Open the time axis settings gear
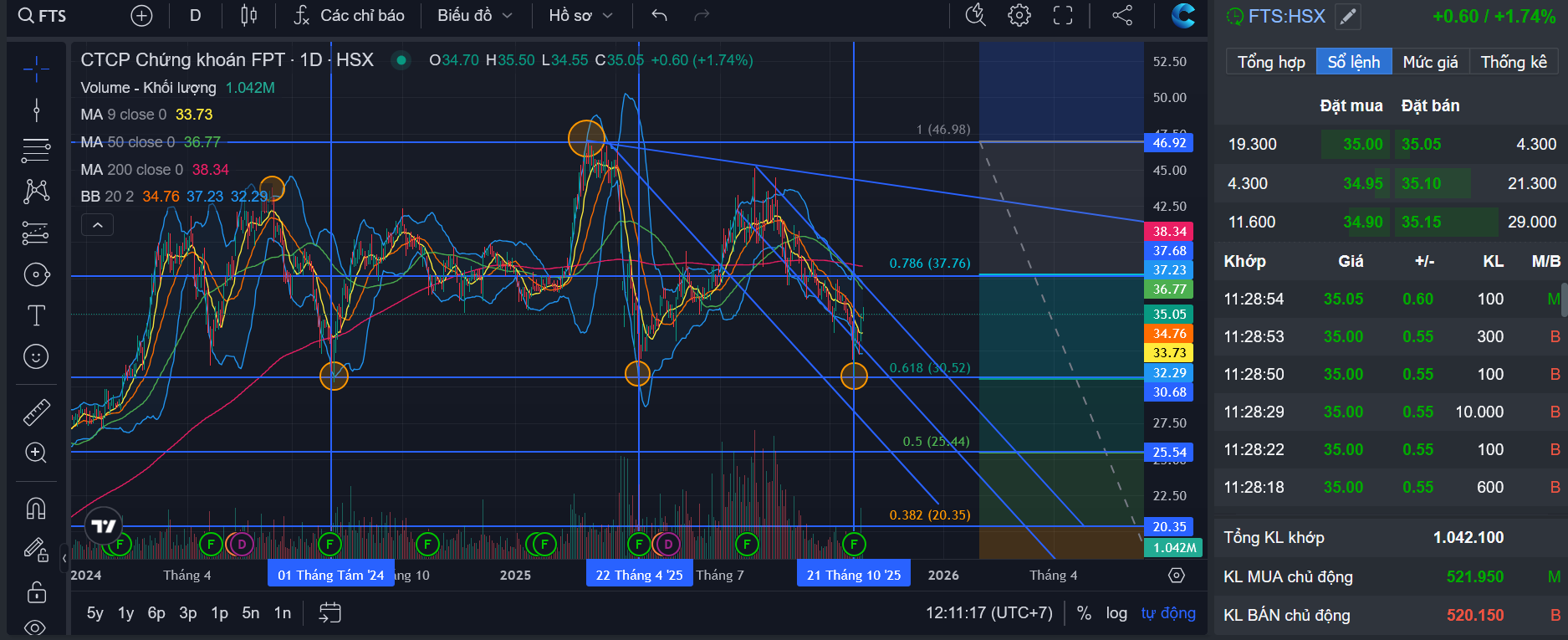 (x=1177, y=576)
